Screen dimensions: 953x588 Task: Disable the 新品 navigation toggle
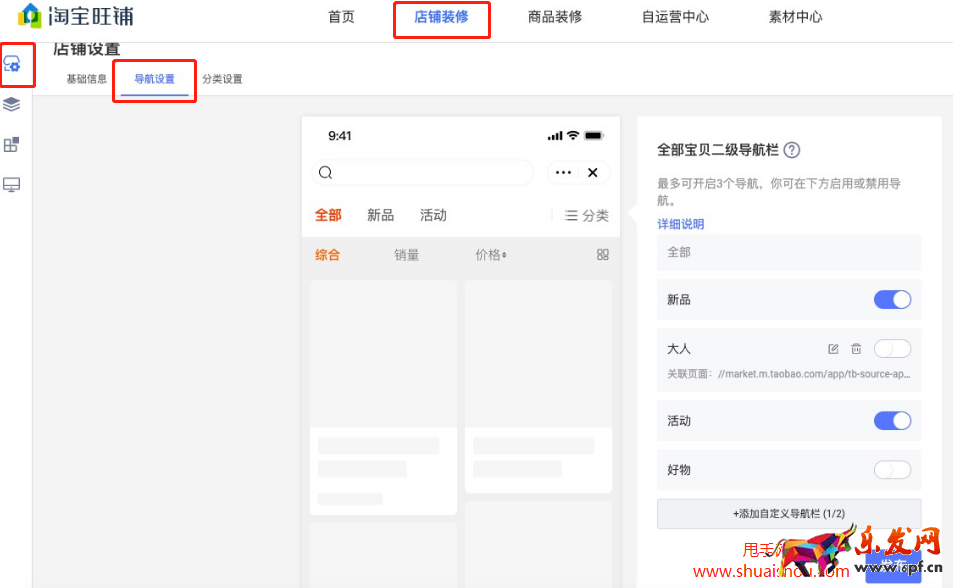click(891, 299)
